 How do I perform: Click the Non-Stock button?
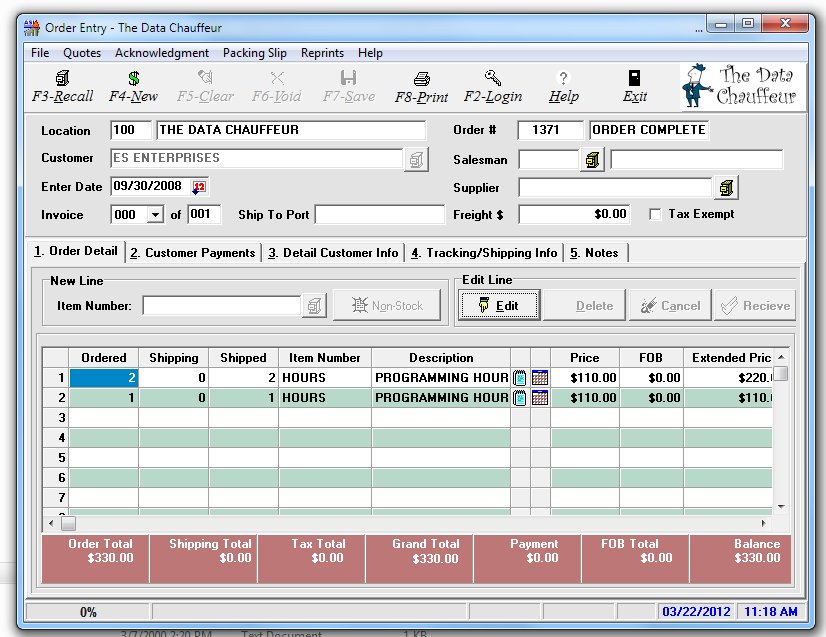(387, 305)
